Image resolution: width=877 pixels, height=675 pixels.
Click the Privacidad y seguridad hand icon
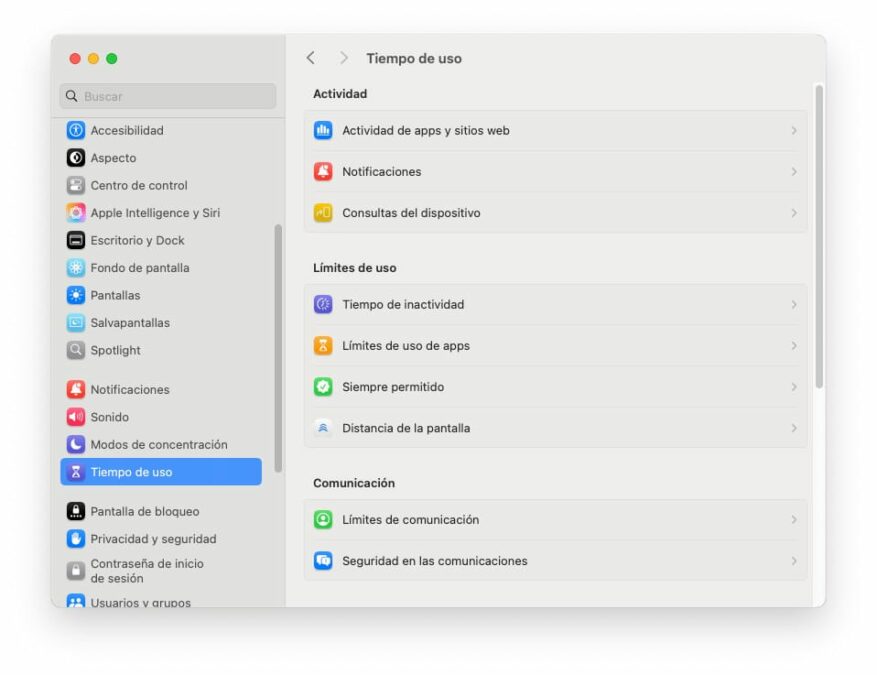76,539
